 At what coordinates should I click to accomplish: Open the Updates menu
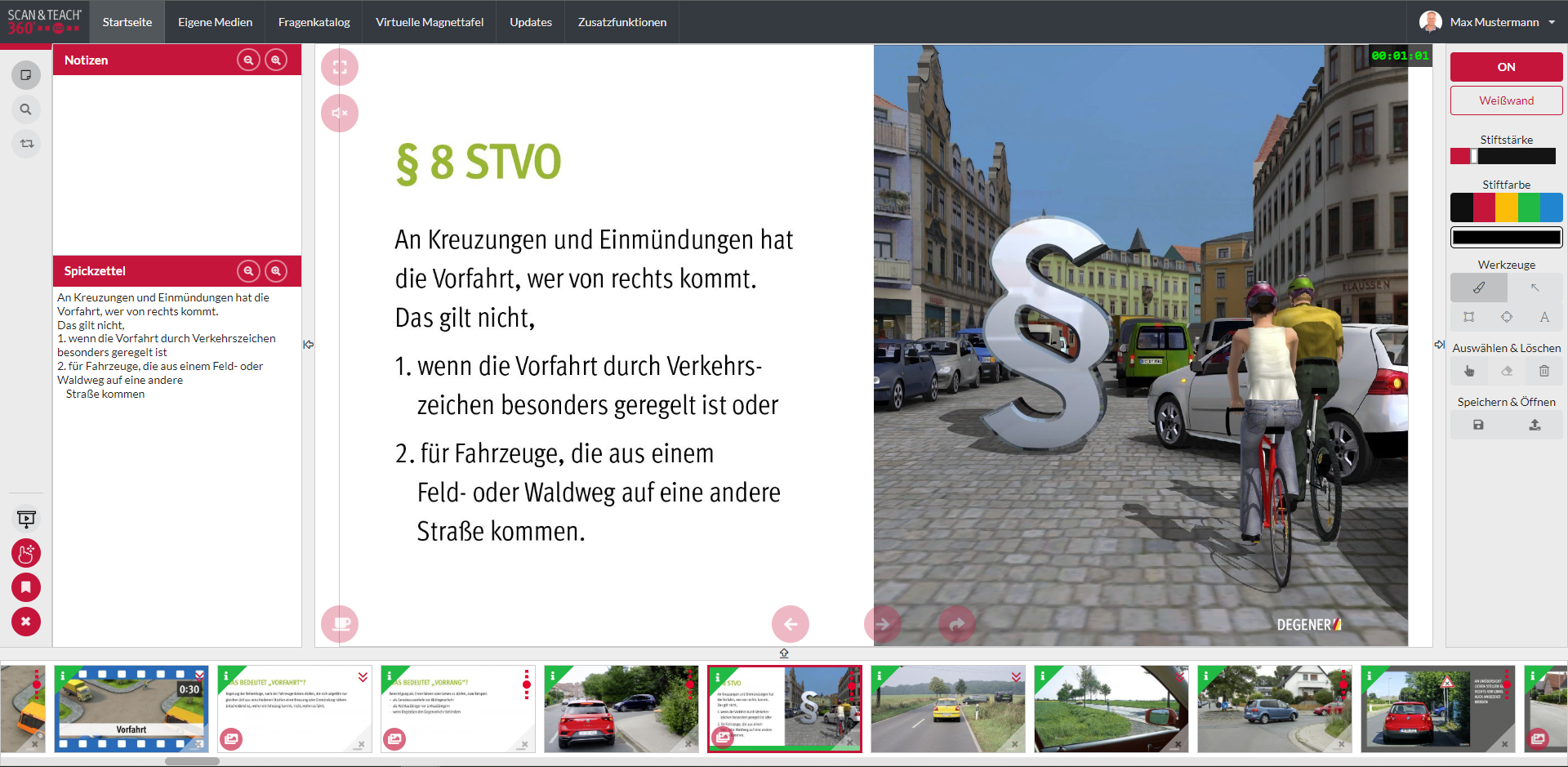point(531,22)
